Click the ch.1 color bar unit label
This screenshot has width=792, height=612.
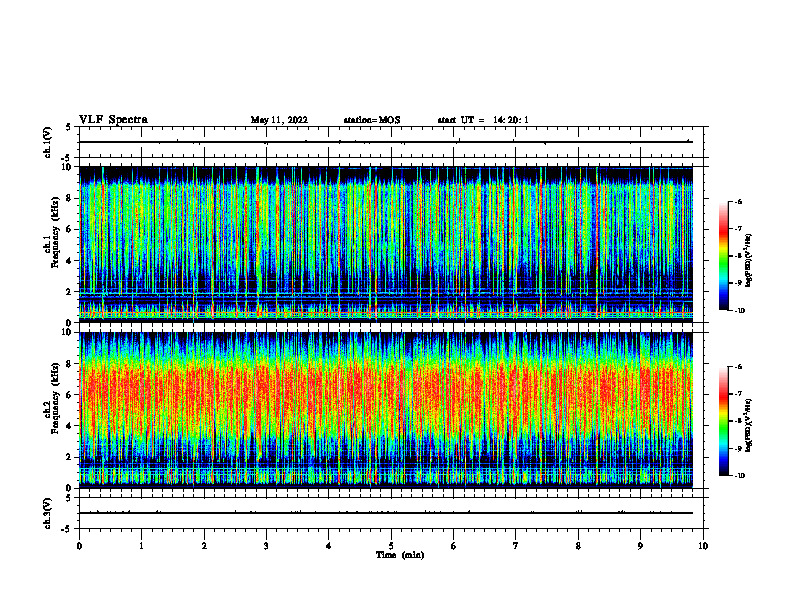coord(749,261)
